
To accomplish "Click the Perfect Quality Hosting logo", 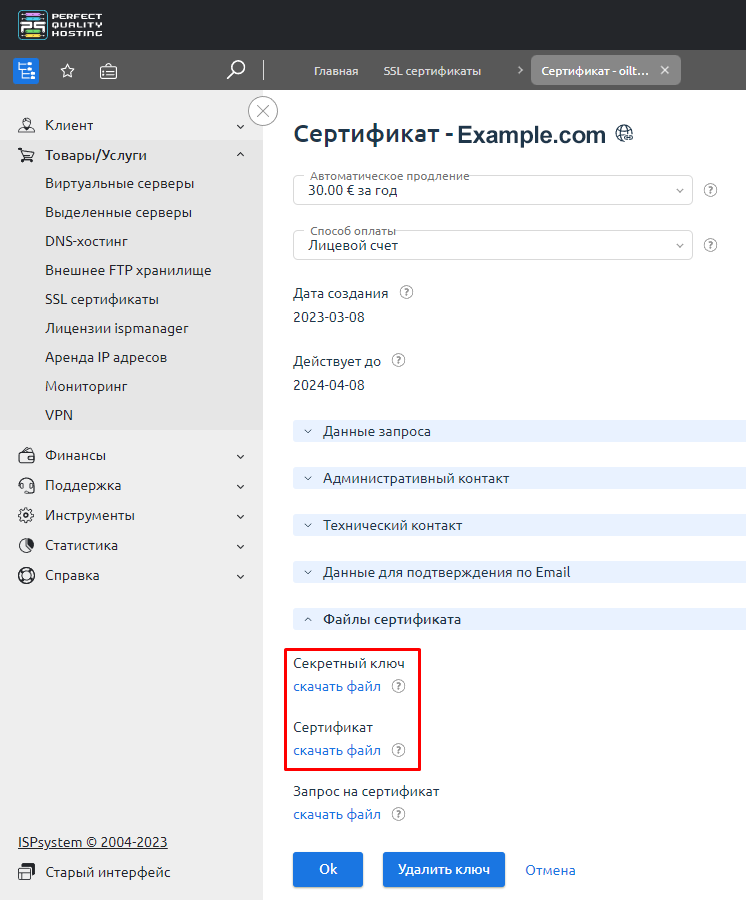I will [x=60, y=25].
